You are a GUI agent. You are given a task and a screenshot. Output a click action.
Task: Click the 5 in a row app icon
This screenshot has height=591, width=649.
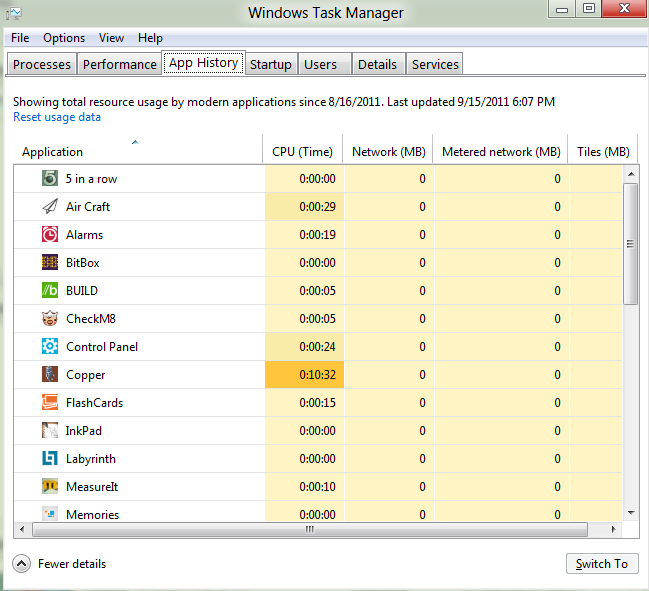click(x=50, y=178)
